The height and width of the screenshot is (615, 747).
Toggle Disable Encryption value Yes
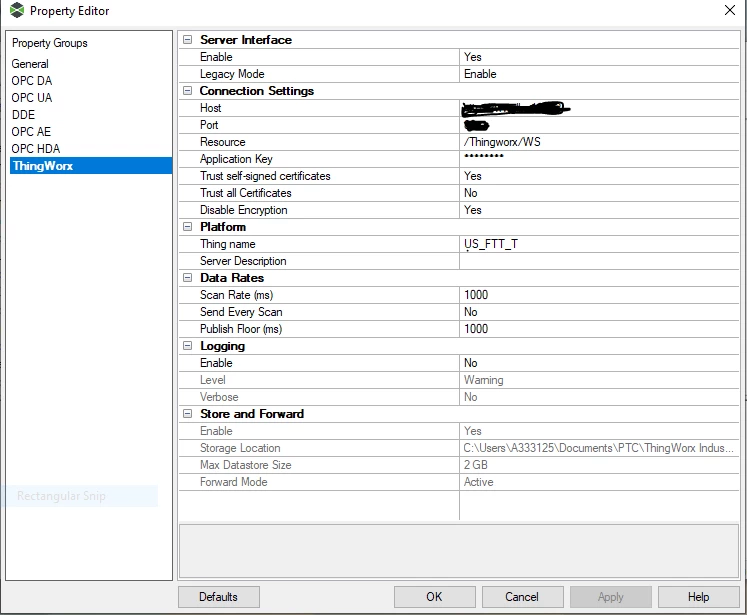click(x=599, y=210)
